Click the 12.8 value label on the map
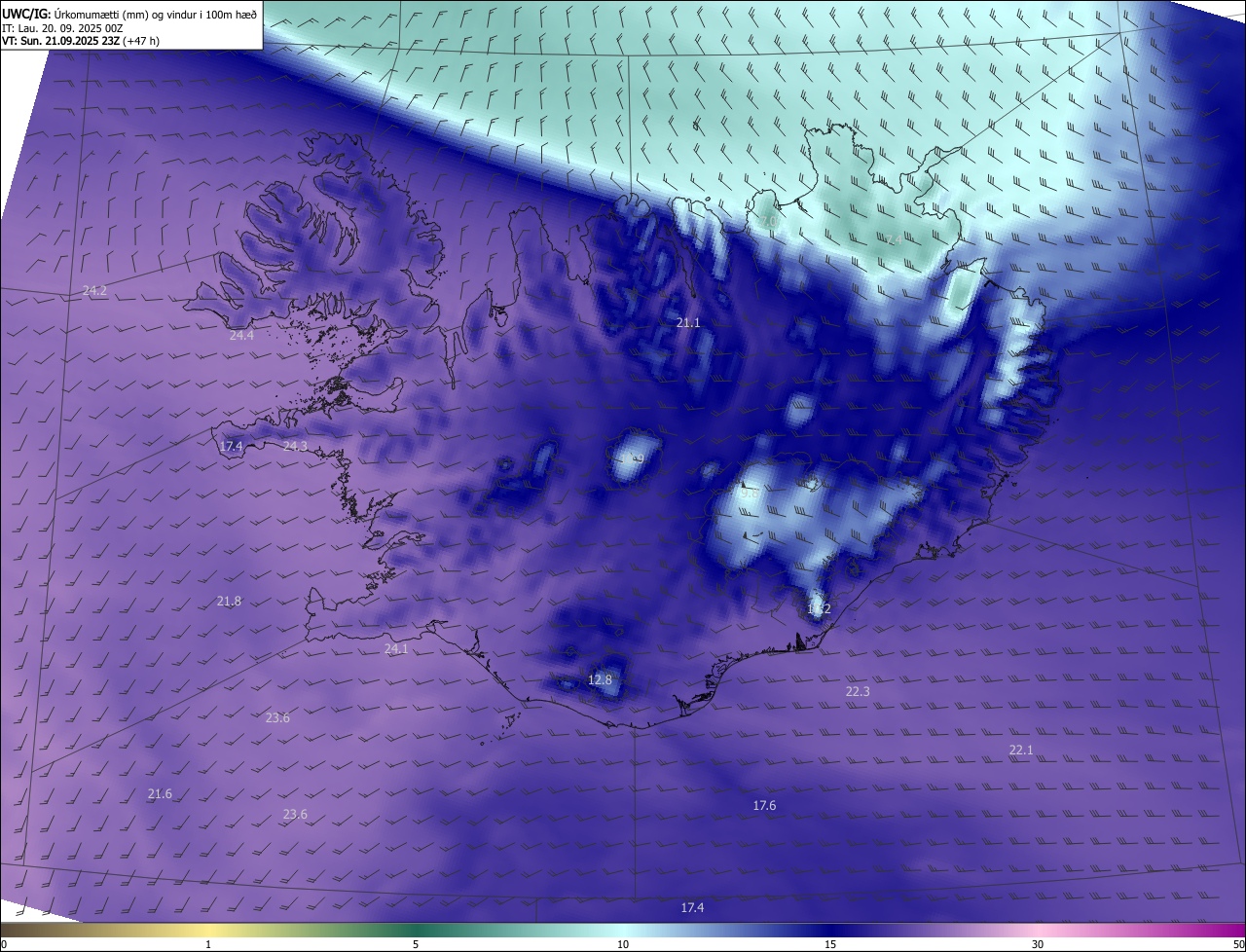This screenshot has width=1246, height=952. pos(601,679)
